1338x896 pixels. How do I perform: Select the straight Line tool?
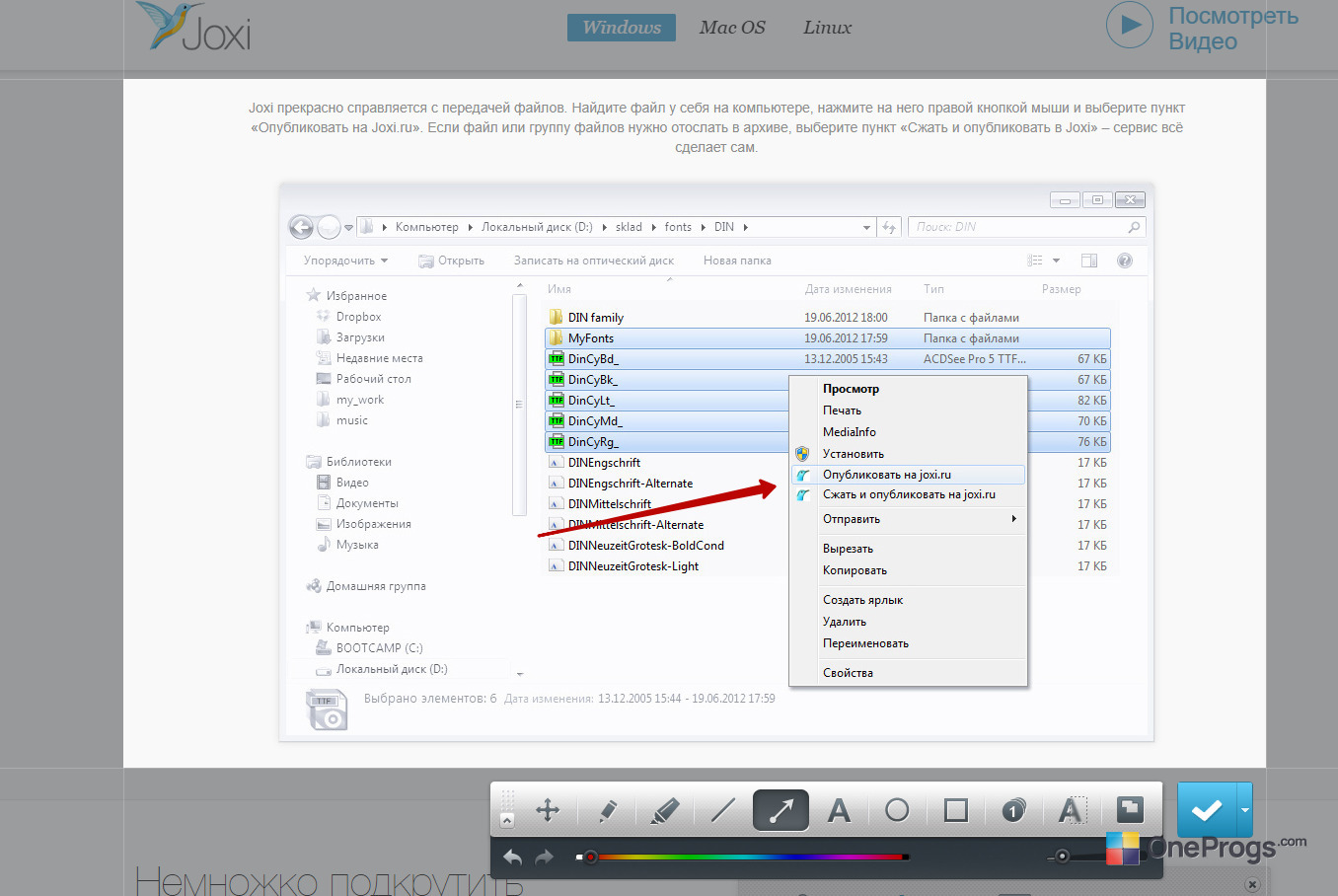point(723,810)
